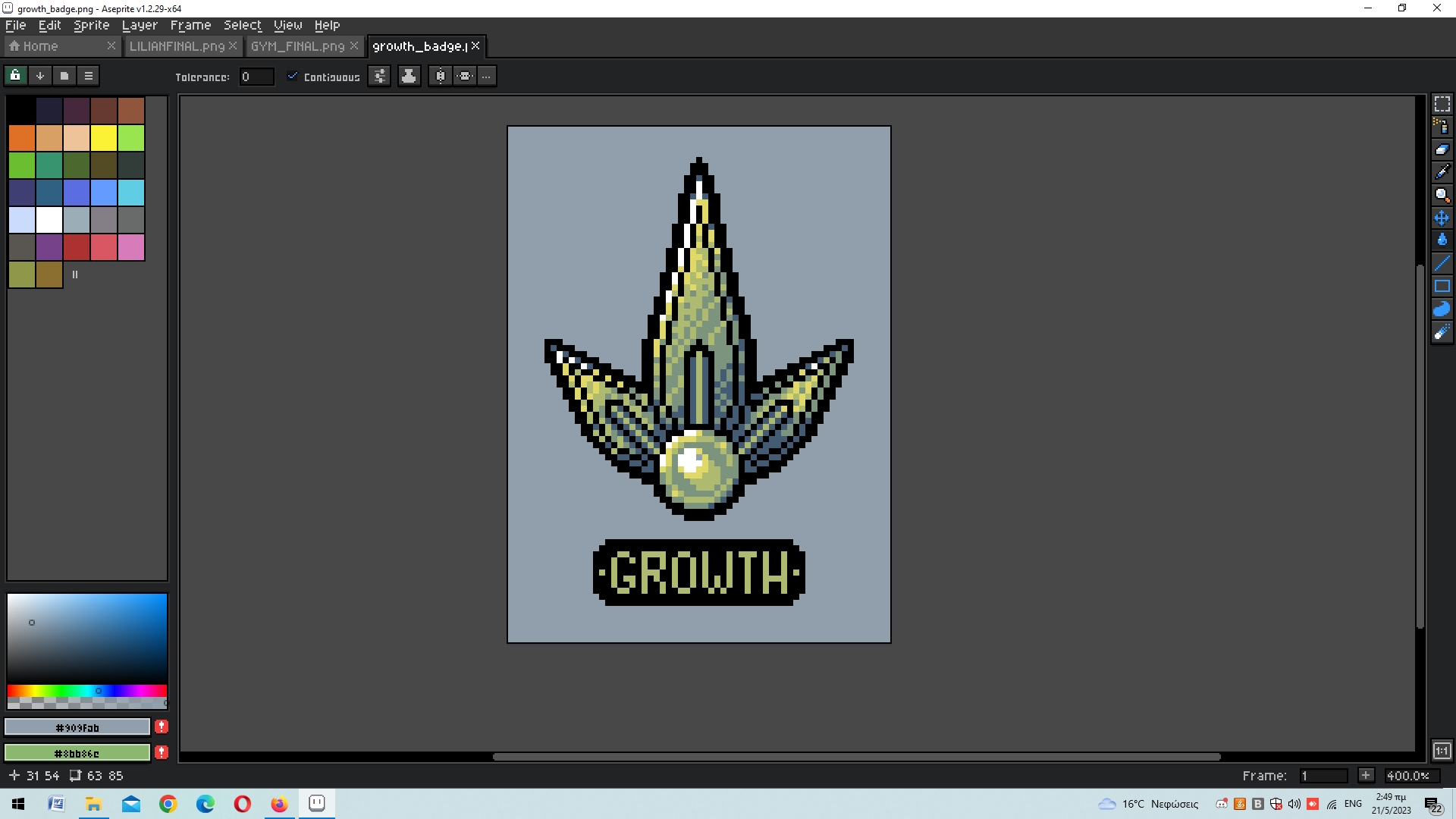
Task: Close the growth_badge tab
Action: coord(475,45)
